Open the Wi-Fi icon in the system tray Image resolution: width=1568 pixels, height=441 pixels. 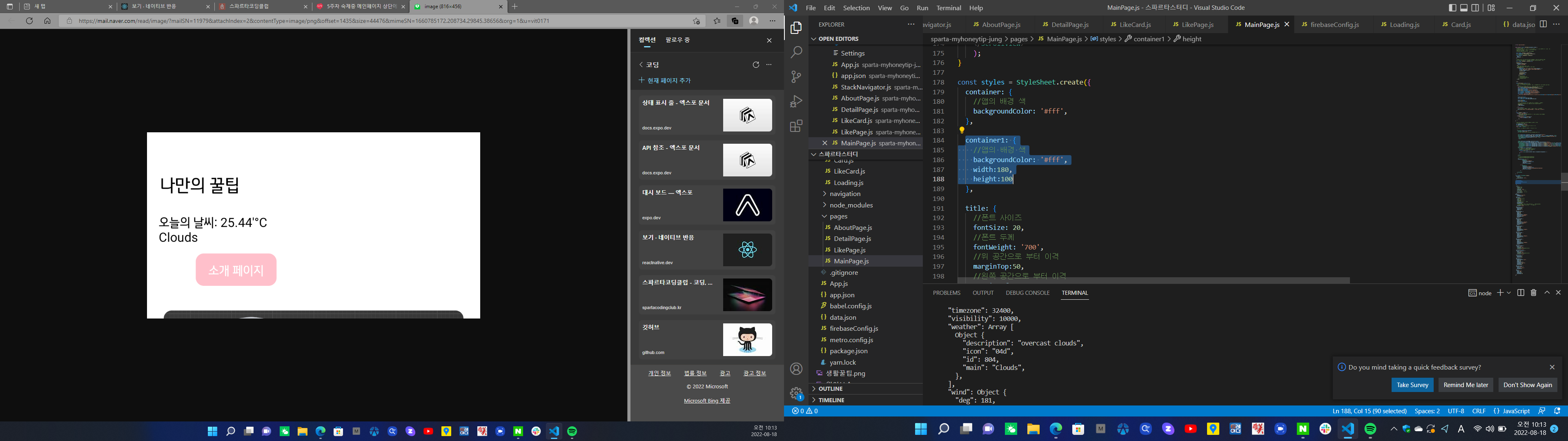click(1477, 429)
